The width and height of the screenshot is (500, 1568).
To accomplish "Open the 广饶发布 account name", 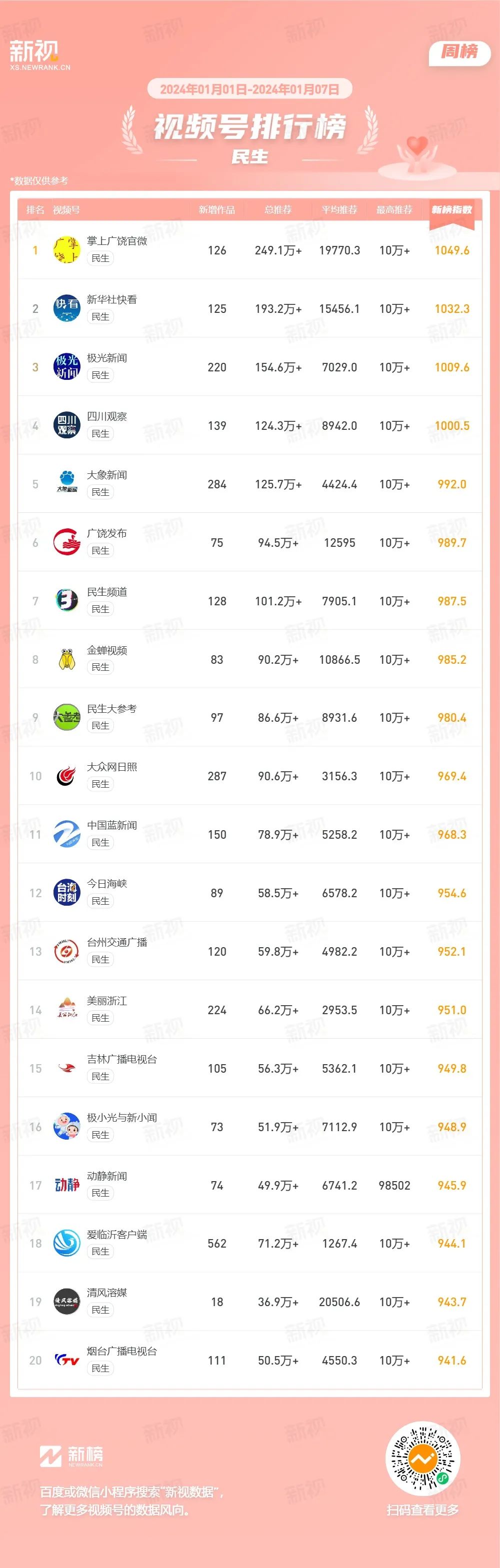I will (x=106, y=533).
